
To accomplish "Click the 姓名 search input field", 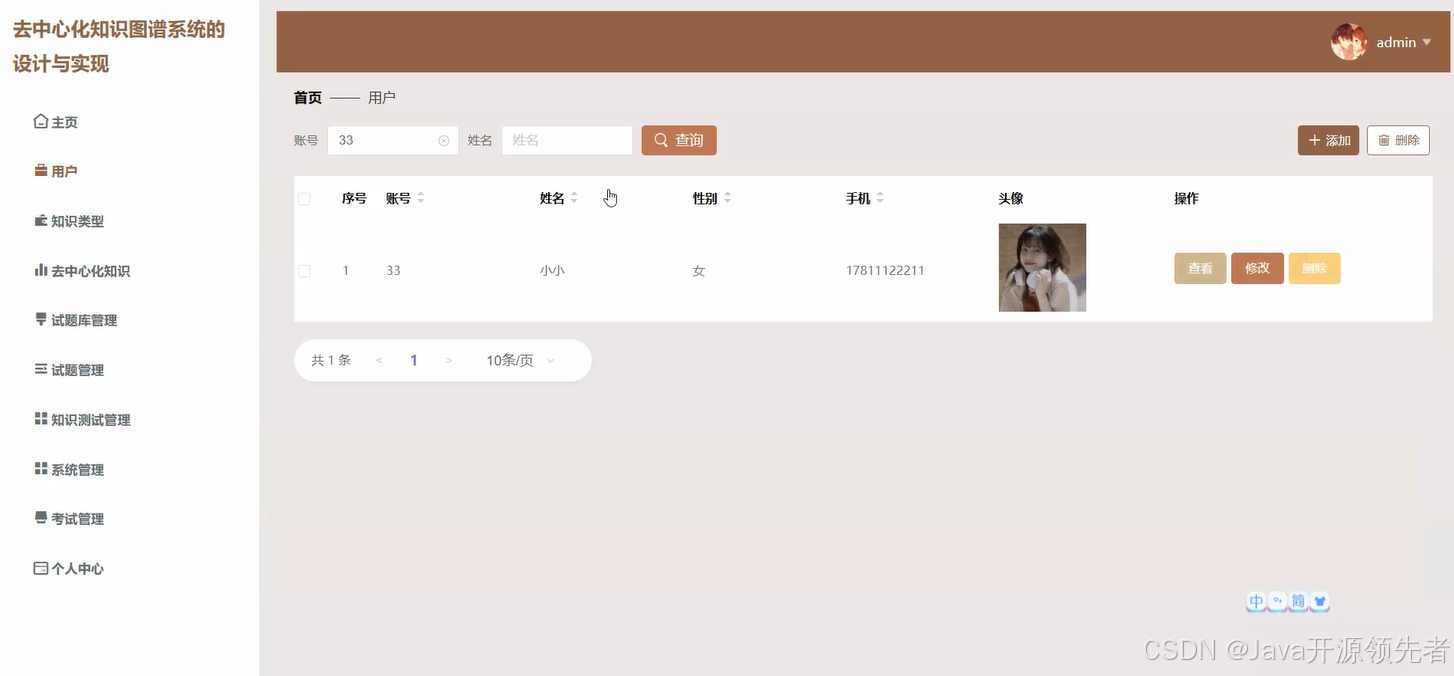I will click(x=566, y=140).
